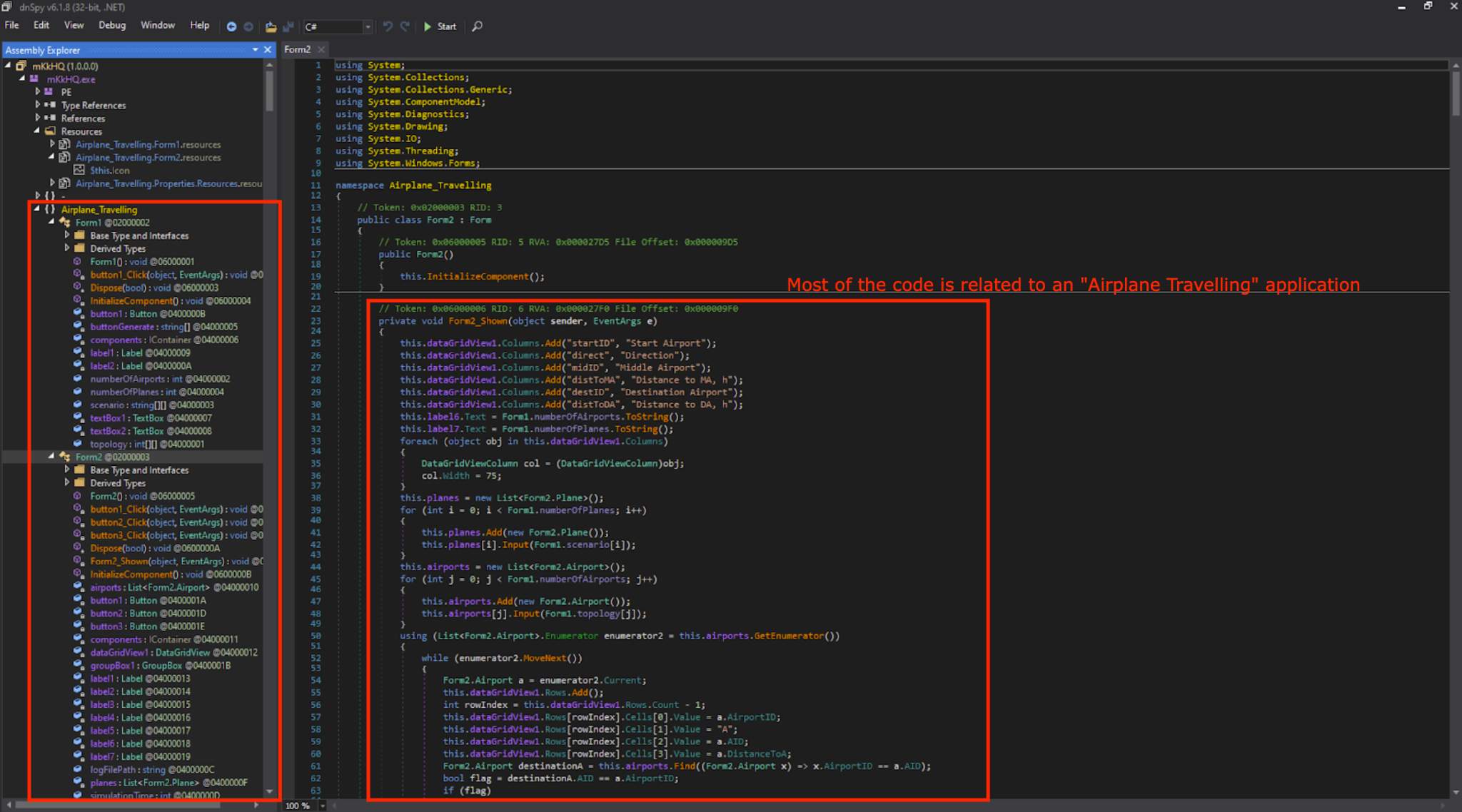
Task: Click the $this.Icon resource entry
Action: pyautogui.click(x=109, y=171)
